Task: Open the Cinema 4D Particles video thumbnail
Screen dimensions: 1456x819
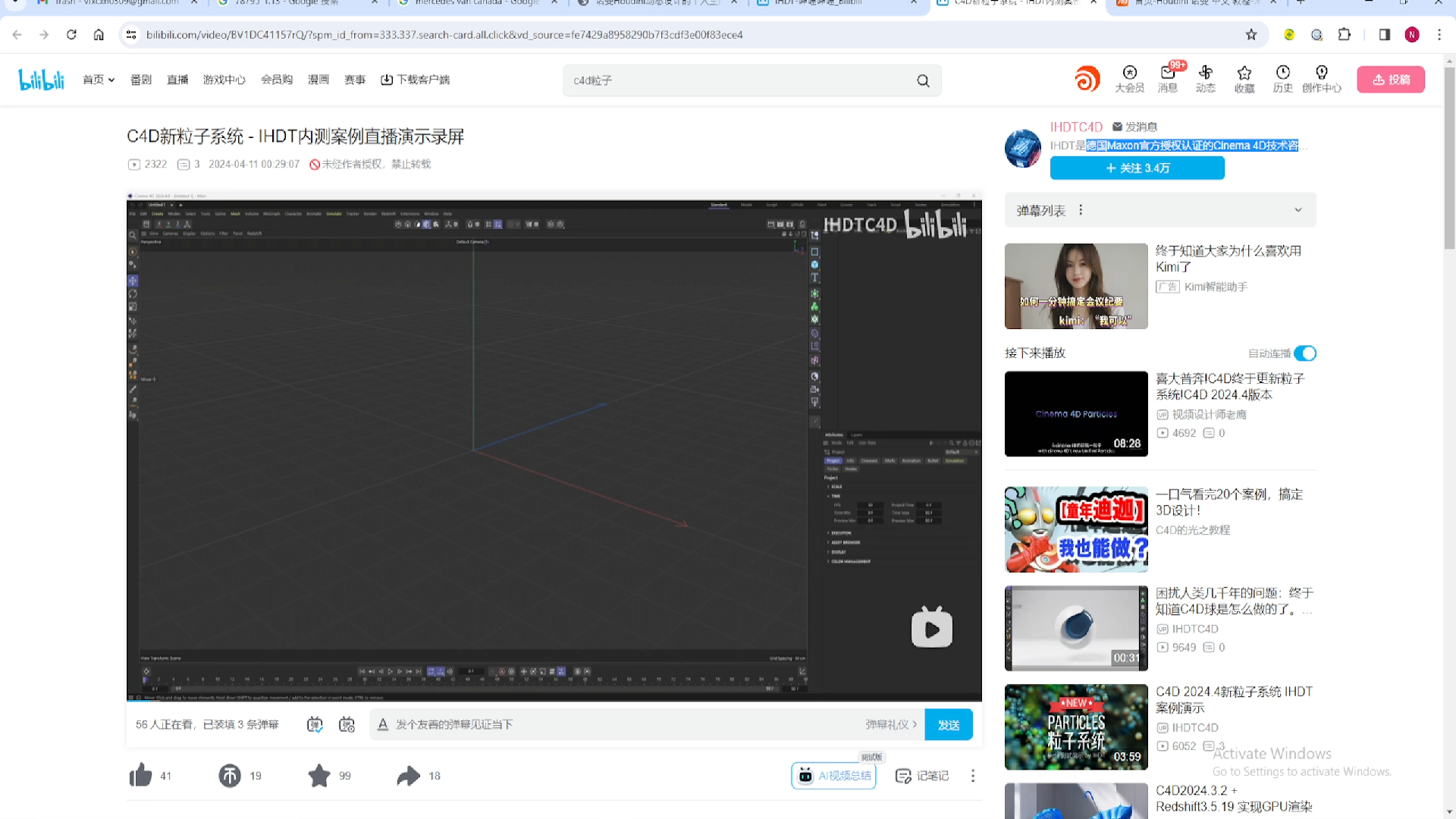Action: (1076, 414)
